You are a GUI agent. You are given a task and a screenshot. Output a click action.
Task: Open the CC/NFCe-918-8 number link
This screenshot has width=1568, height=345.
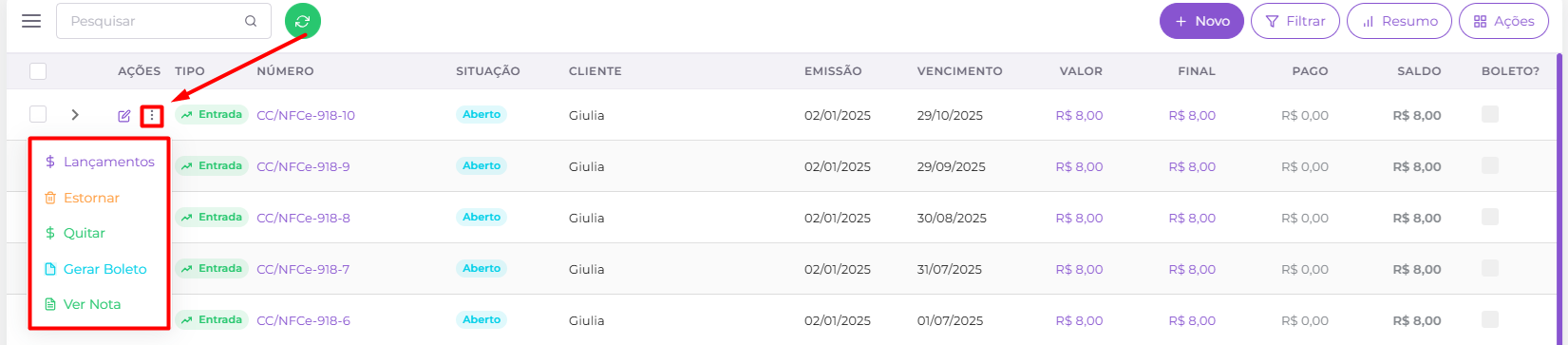point(303,218)
